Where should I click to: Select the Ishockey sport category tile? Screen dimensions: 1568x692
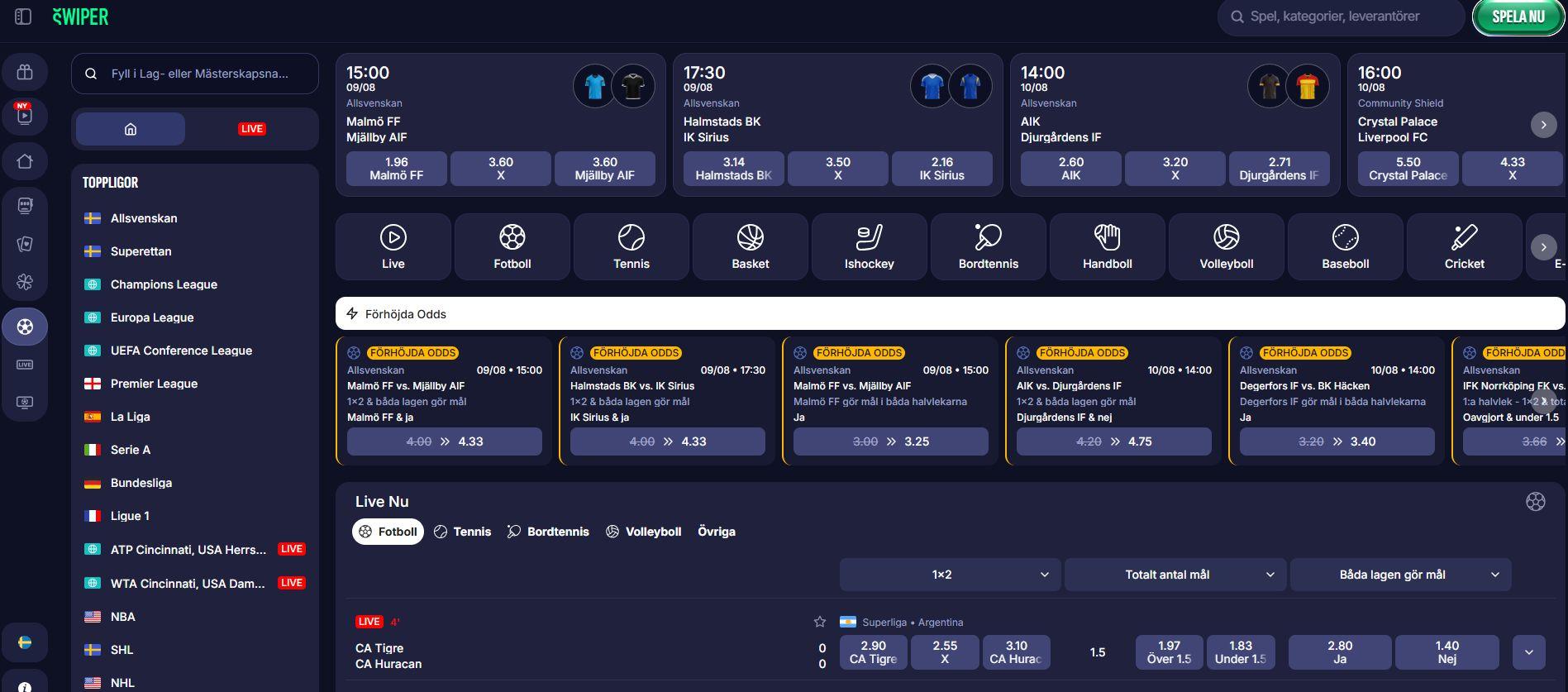(870, 246)
